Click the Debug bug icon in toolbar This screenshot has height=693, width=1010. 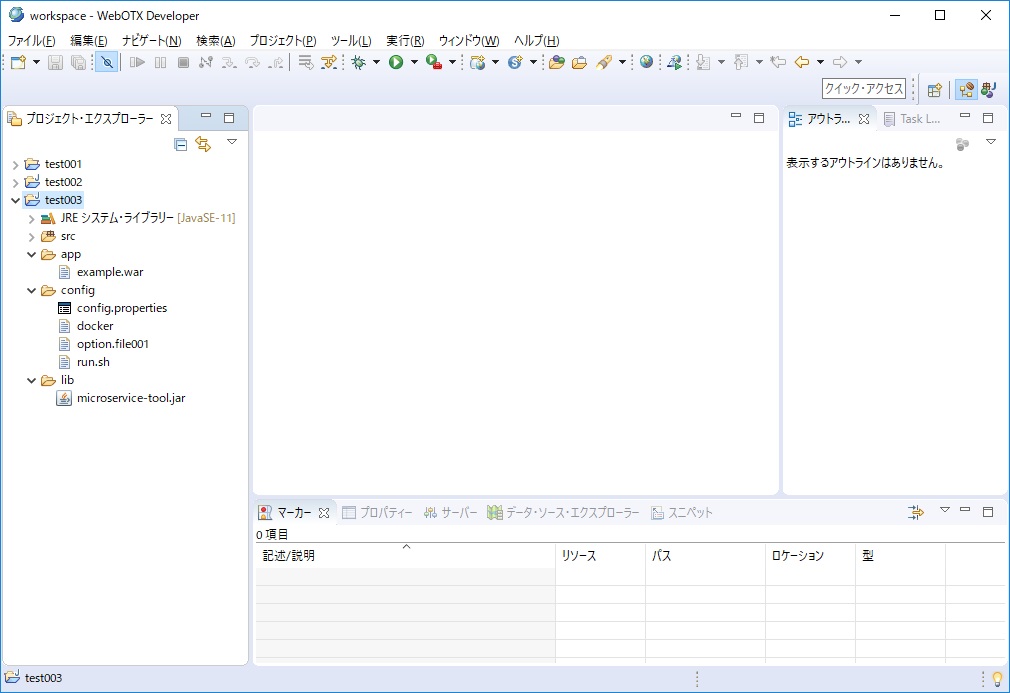click(358, 62)
